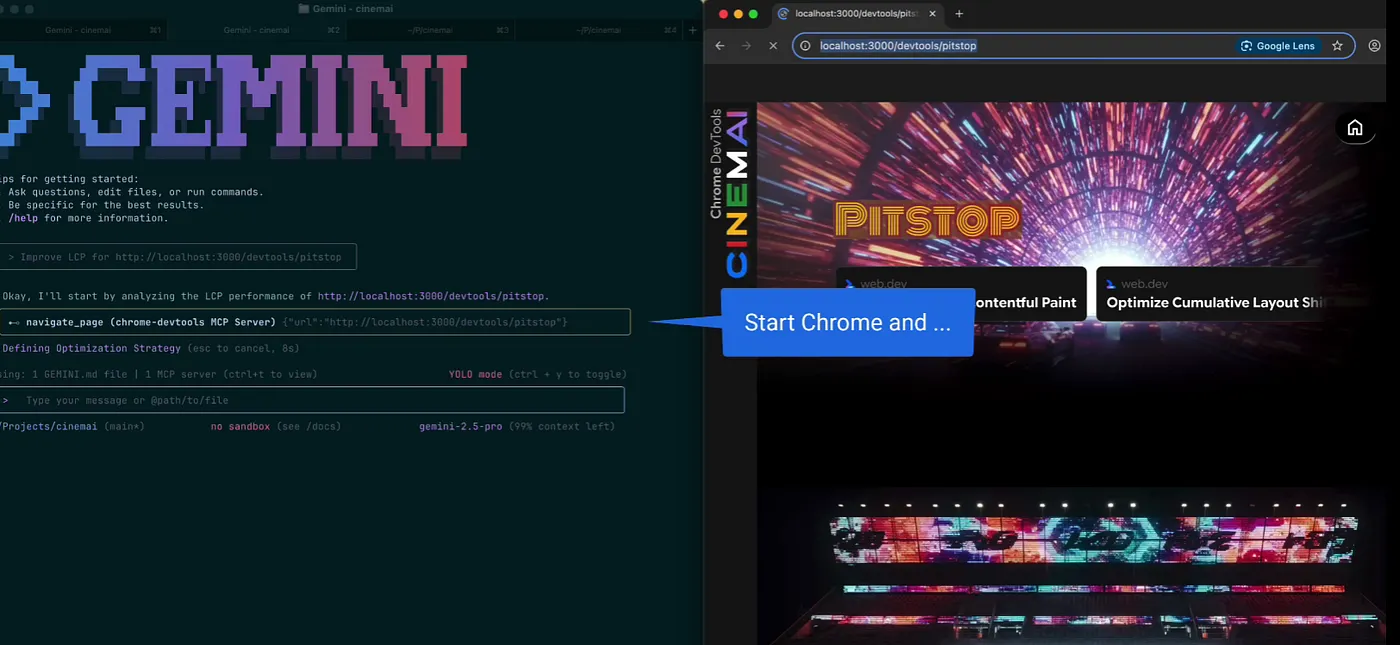This screenshot has height=645, width=1400.
Task: Switch to first Gemini - cinemai terminal tab
Action: point(78,30)
